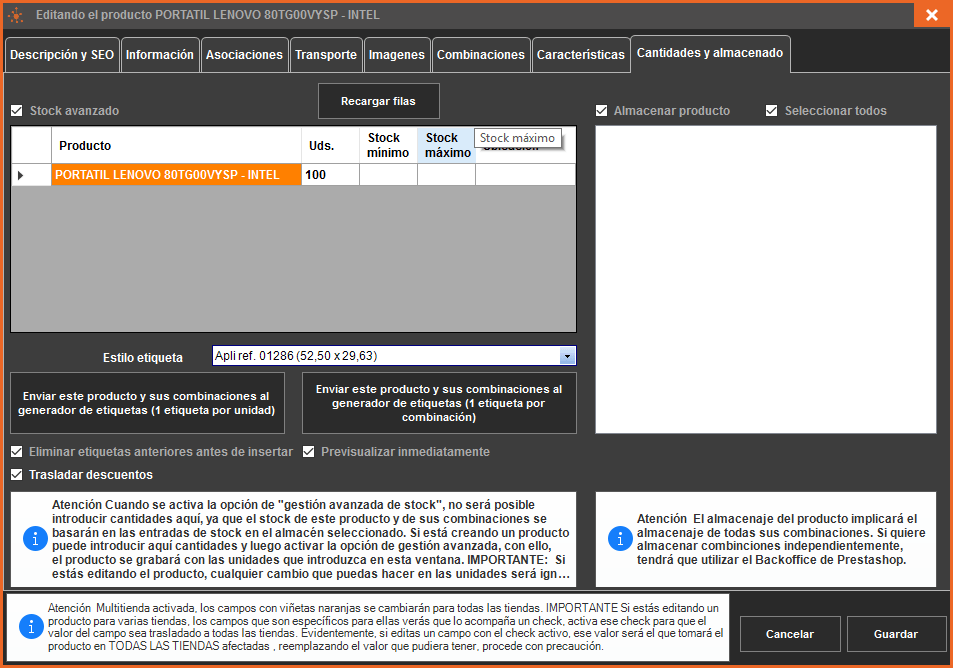
Task: Disable Trasladar descuentos option
Action: pyautogui.click(x=17, y=475)
